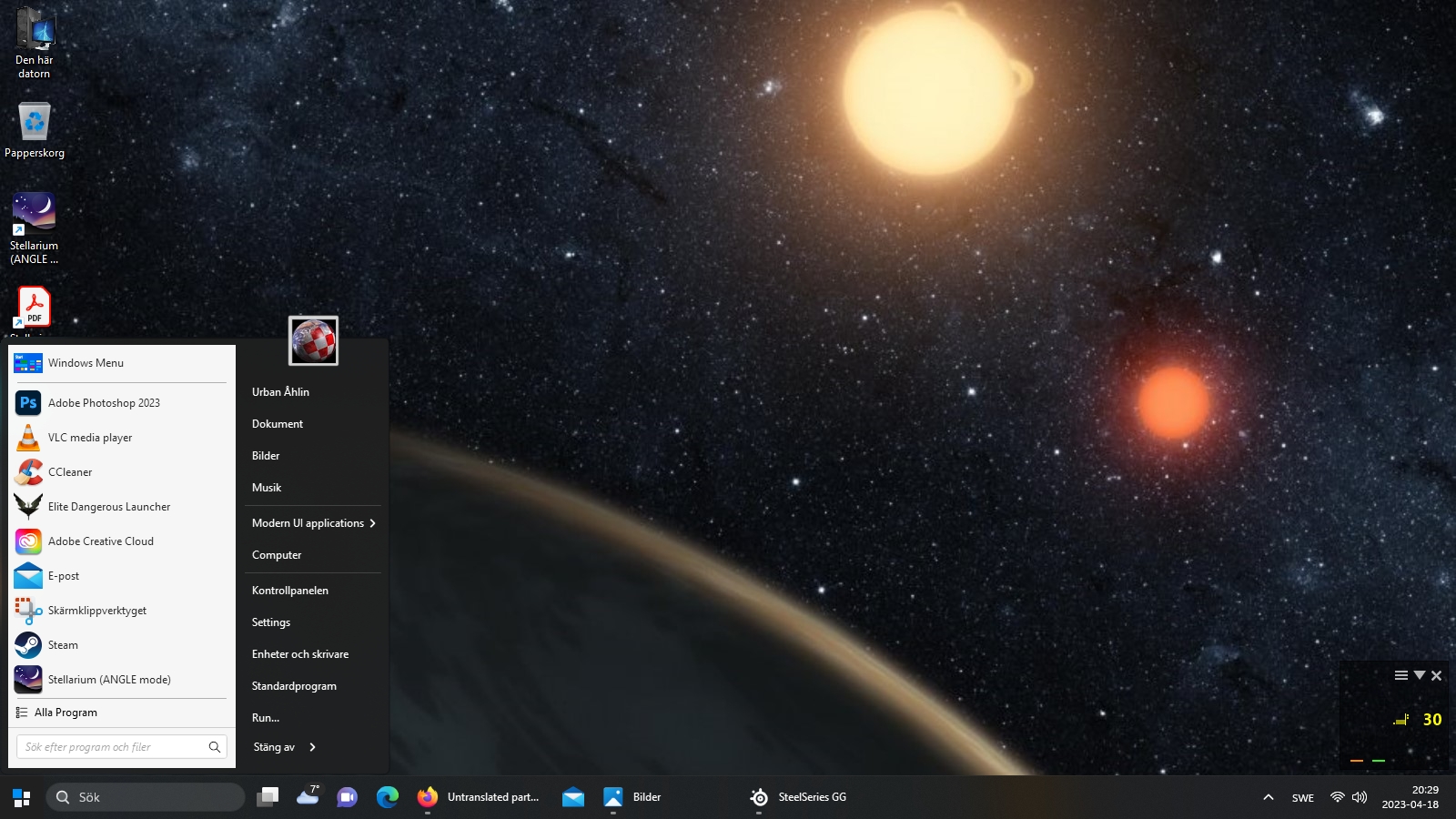
Task: Select the Papperskorg recycle bin icon
Action: 35,129
